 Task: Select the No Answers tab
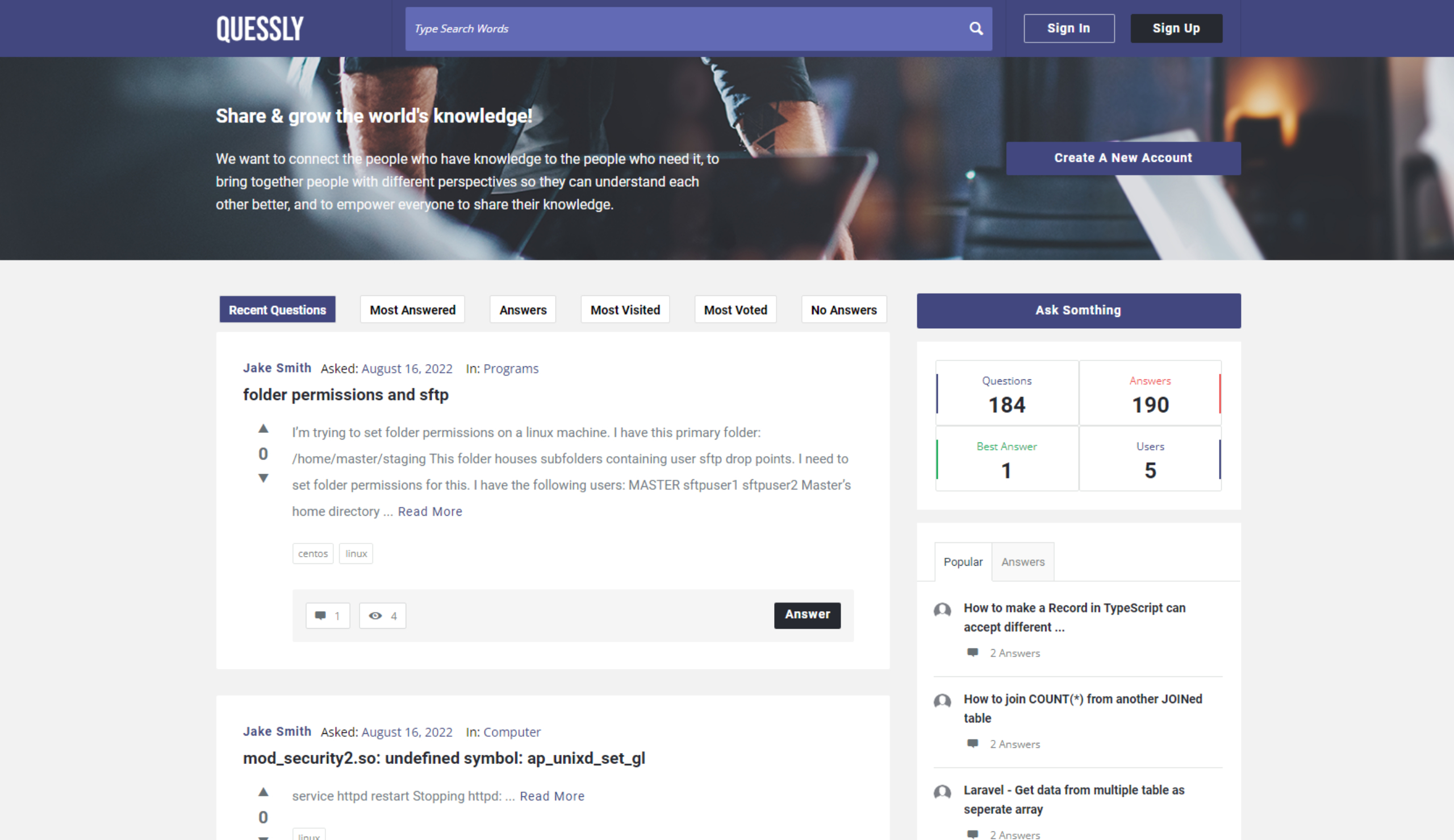coord(843,310)
